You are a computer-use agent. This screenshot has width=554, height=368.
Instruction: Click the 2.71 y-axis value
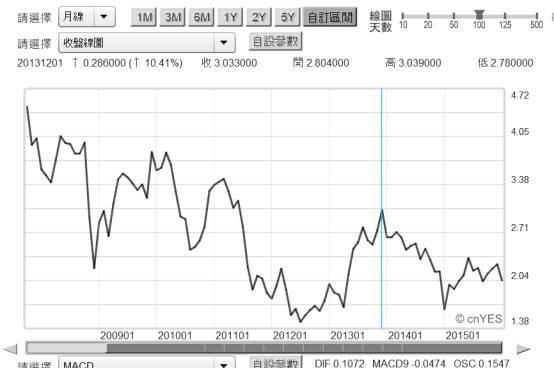click(x=520, y=228)
